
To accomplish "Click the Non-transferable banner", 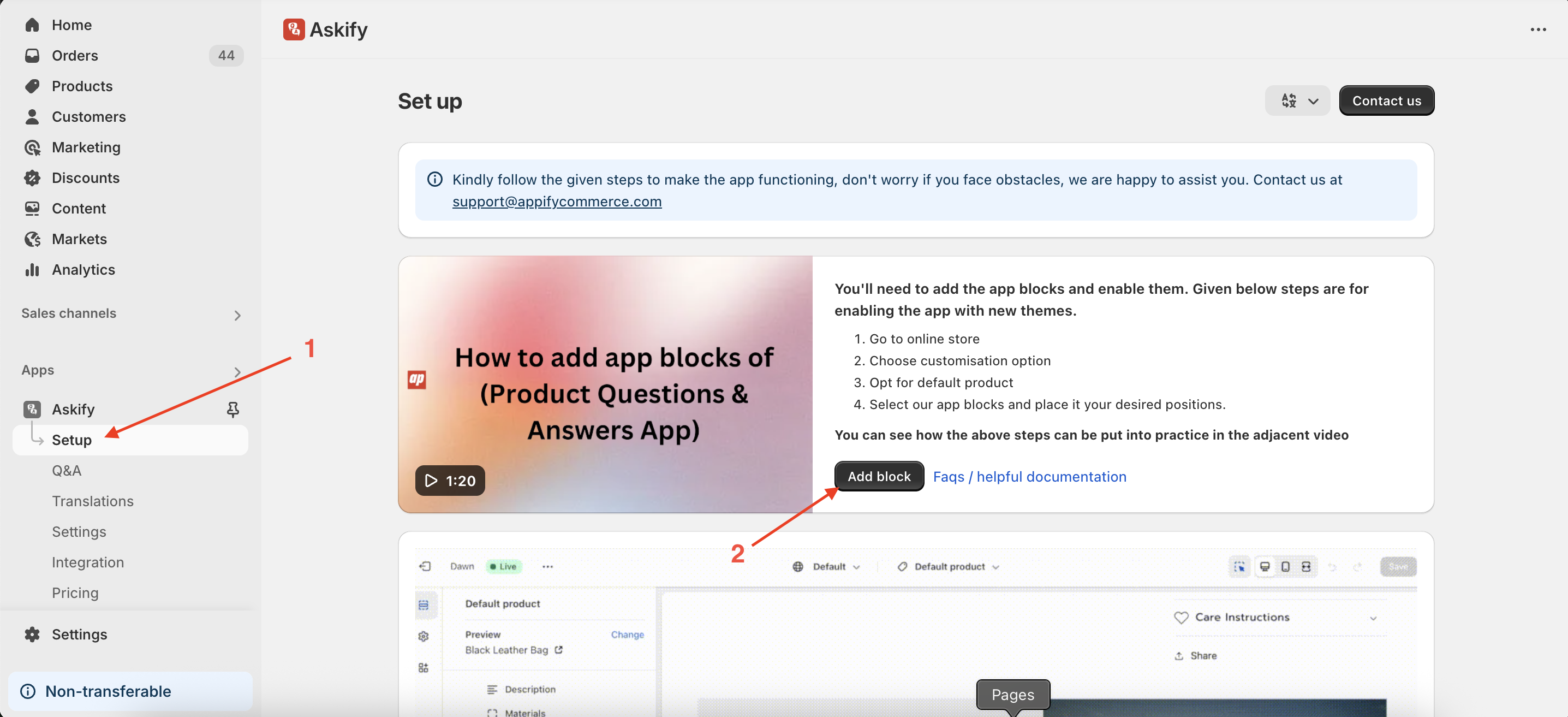I will pyautogui.click(x=130, y=691).
